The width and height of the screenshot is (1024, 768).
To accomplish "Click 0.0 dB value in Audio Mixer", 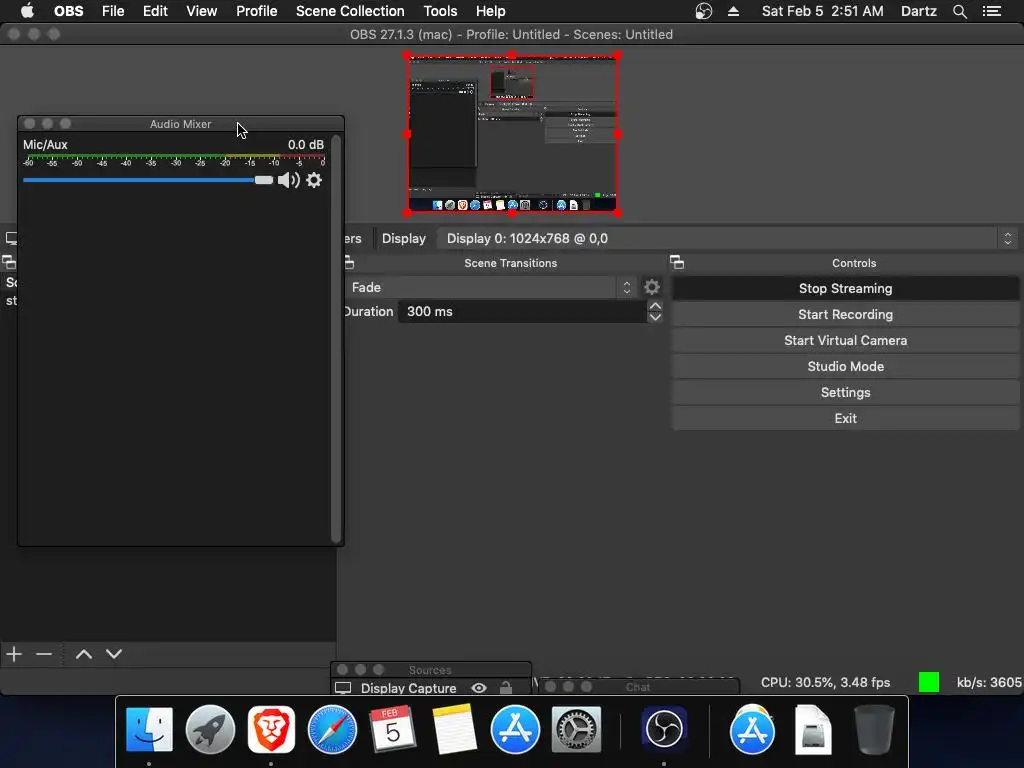I will point(306,144).
